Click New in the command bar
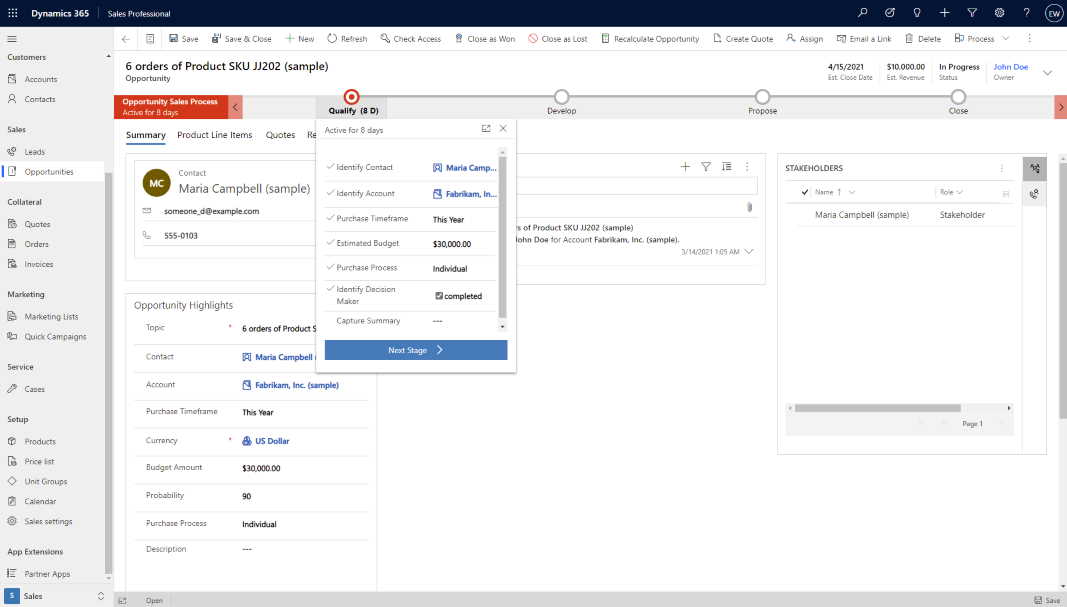This screenshot has height=607, width=1067. (299, 39)
